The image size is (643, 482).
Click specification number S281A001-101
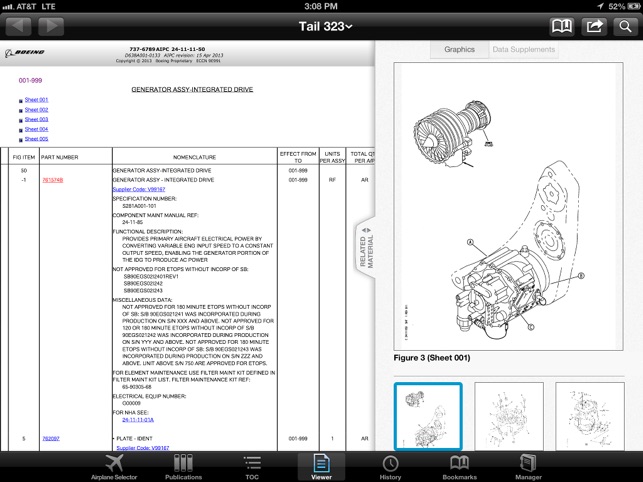pos(139,206)
